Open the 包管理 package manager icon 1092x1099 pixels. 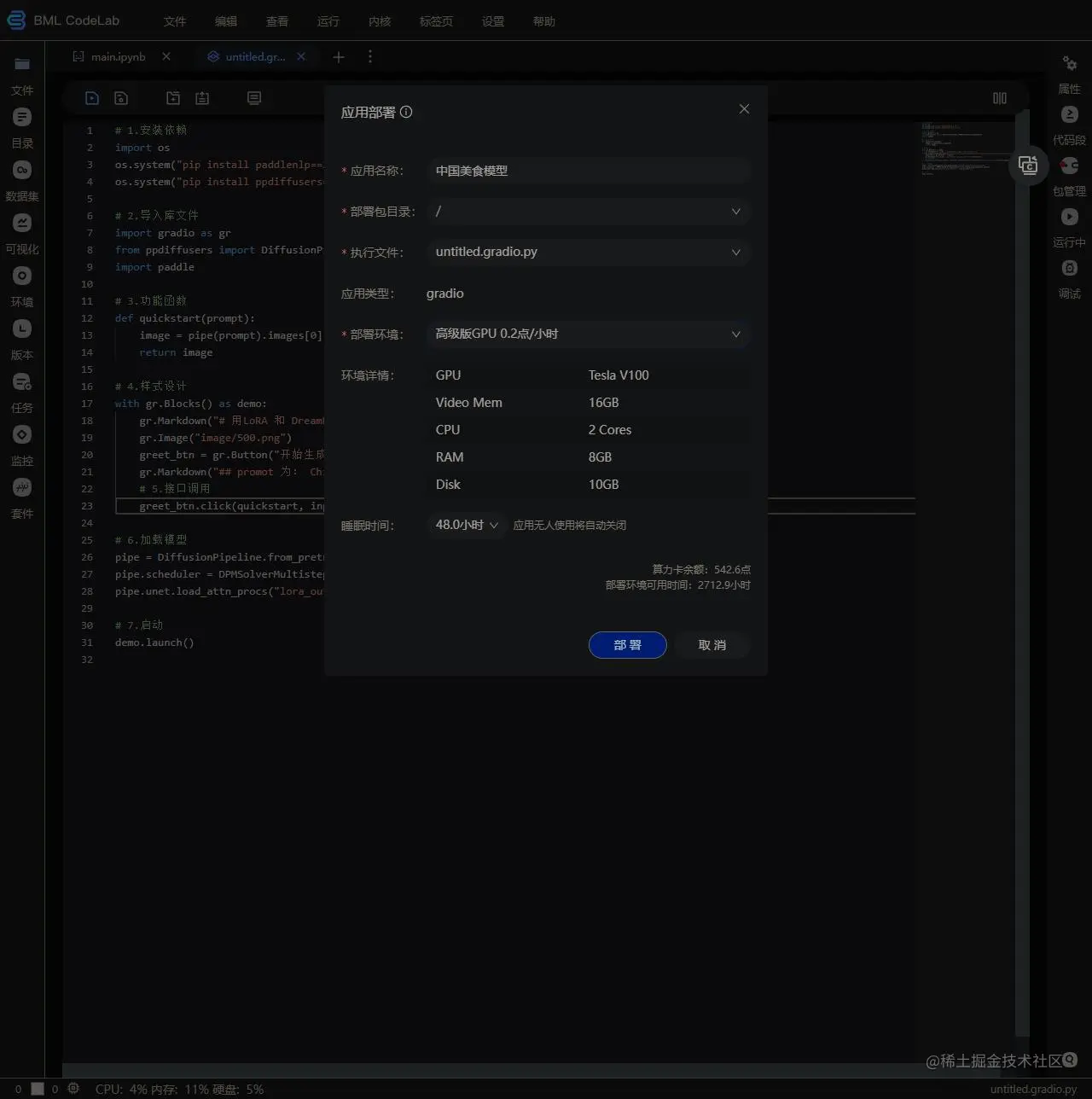click(1069, 166)
